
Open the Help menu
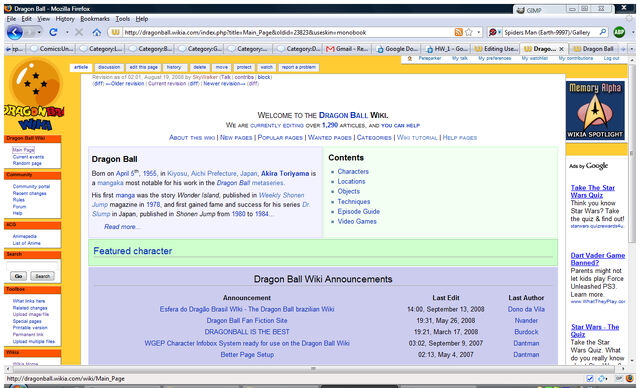(142, 19)
